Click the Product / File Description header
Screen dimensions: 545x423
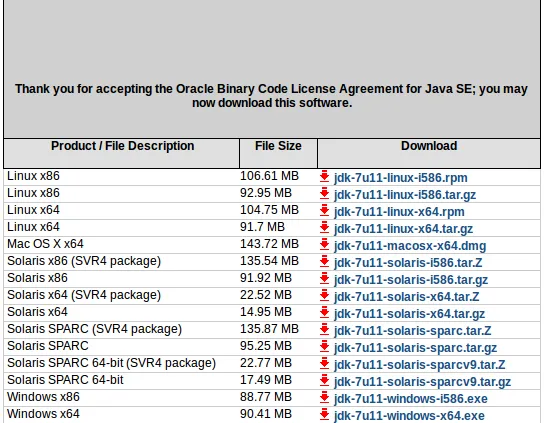tap(122, 146)
